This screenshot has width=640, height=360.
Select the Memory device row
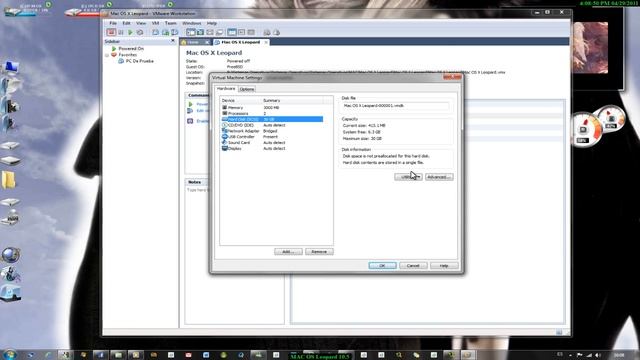[272, 107]
